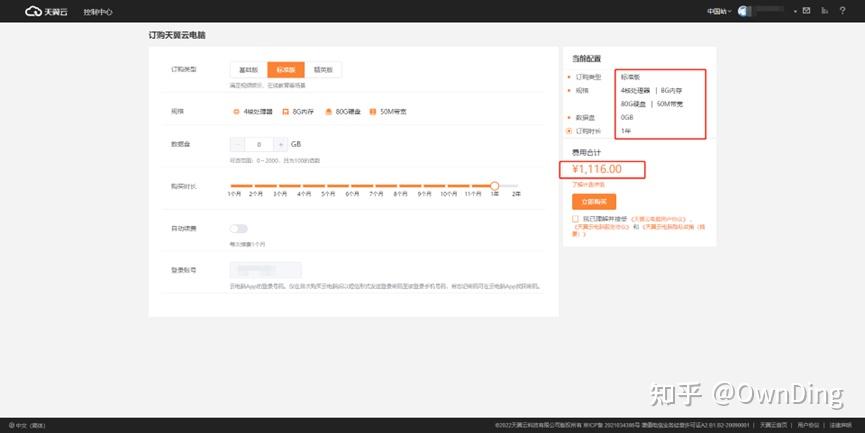Viewport: 865px width, 433px height.
Task: Open the billing chart icon
Action: click(x=825, y=10)
